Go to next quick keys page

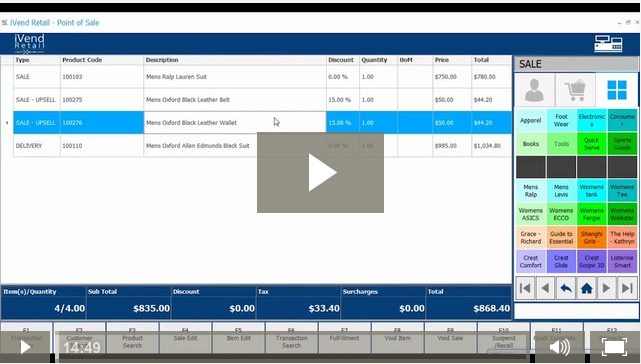607,288
